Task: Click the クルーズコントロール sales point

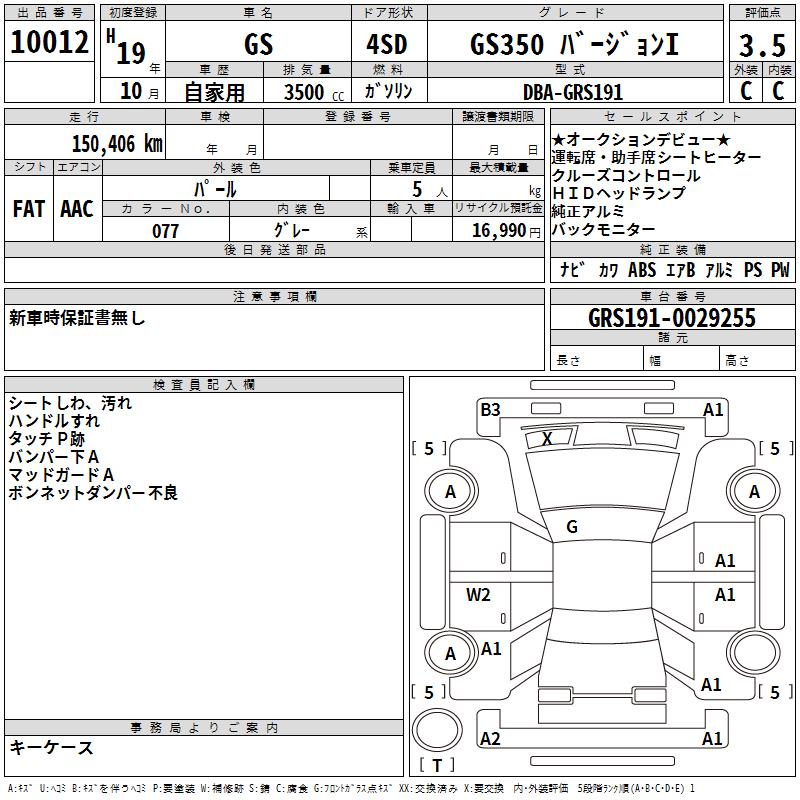Action: pos(626,175)
